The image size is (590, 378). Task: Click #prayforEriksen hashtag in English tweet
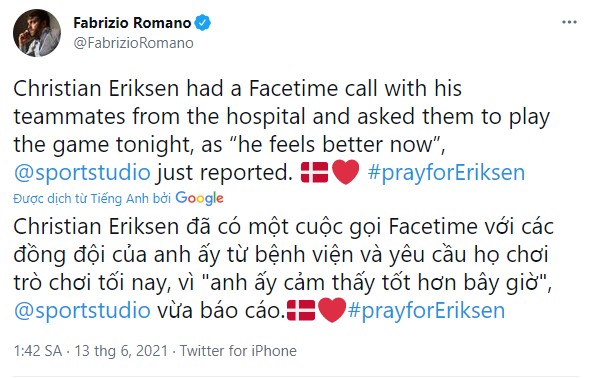pos(446,173)
